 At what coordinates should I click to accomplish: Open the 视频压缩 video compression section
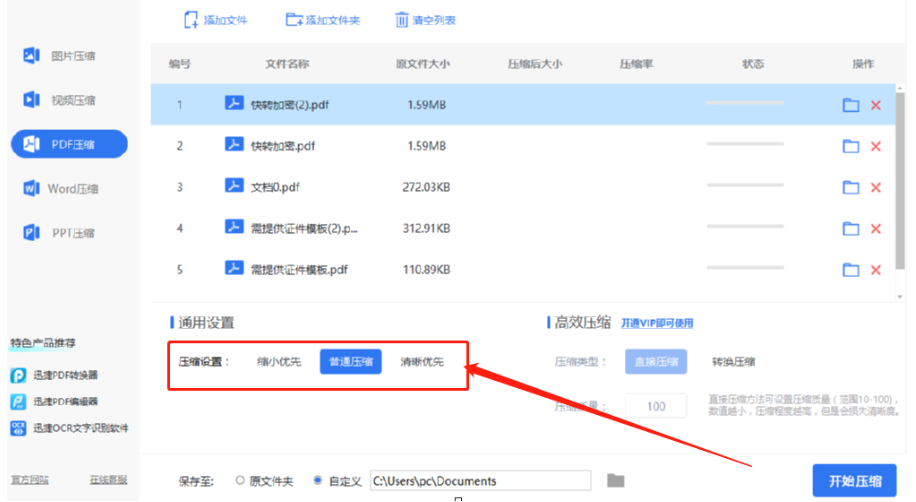60,100
